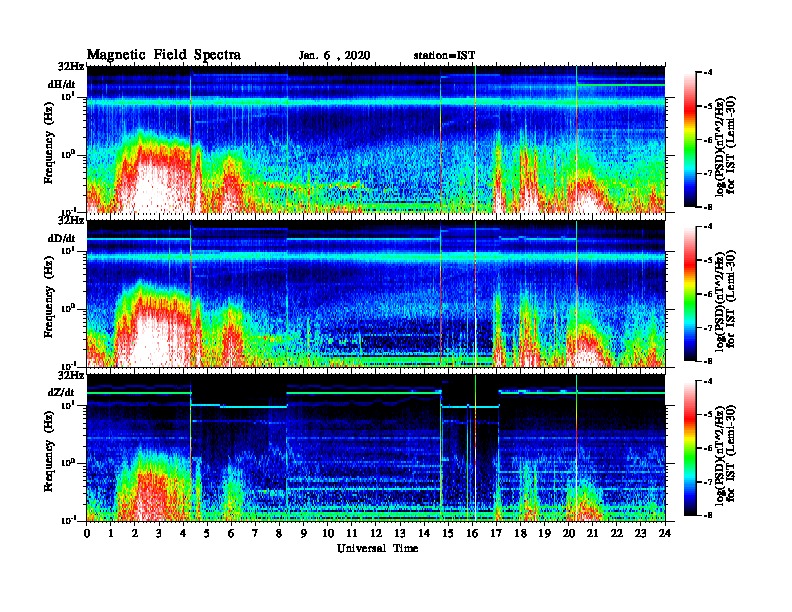
Task: Click hour "3" on the Universal Time axis
Action: coord(159,533)
